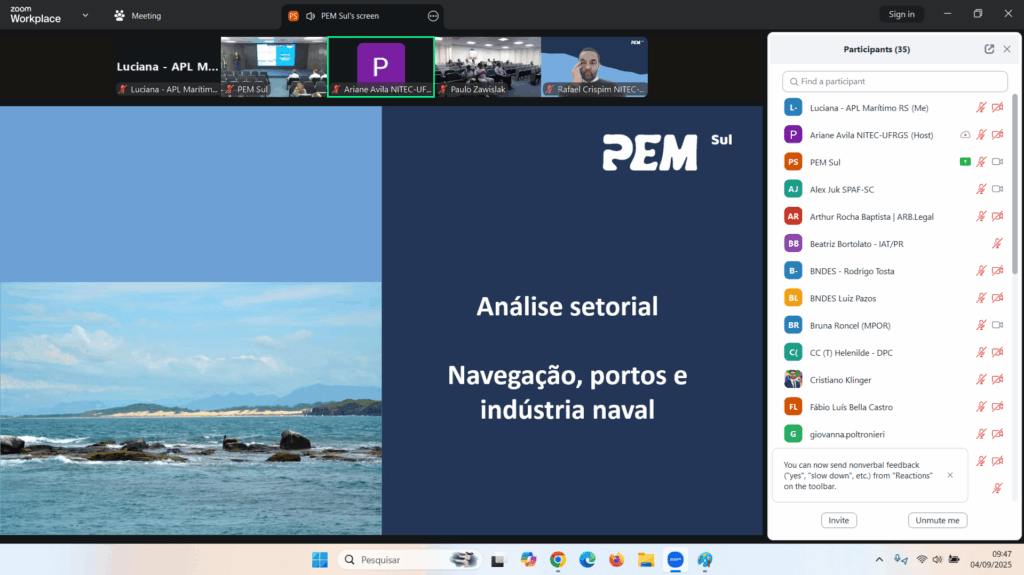This screenshot has width=1024, height=575.
Task: Click the Find a participant search field
Action: click(895, 81)
